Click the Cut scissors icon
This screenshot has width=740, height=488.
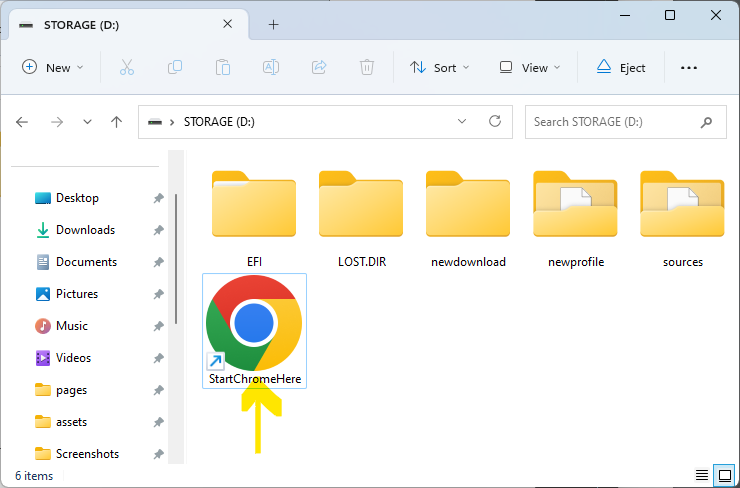click(x=126, y=67)
